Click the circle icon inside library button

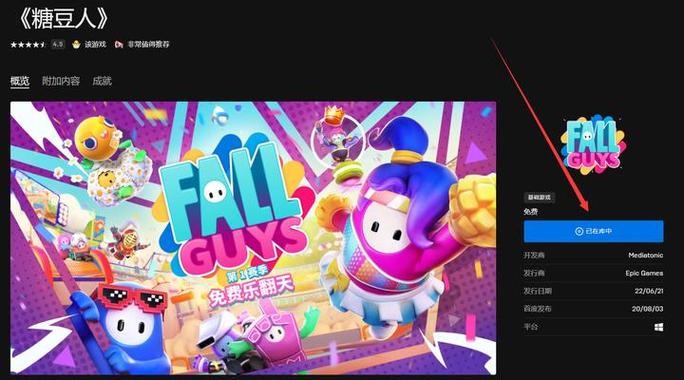[579, 231]
